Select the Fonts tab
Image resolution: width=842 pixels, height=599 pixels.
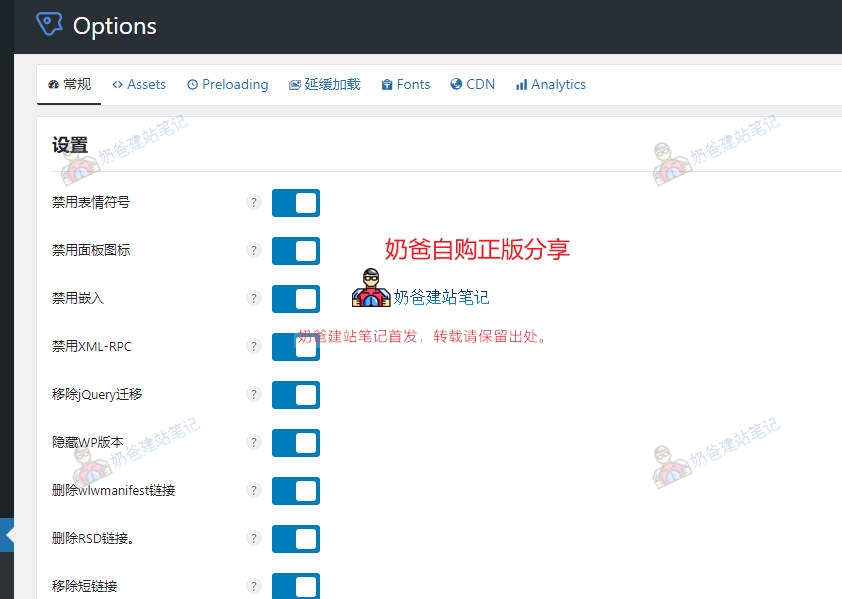(x=405, y=85)
